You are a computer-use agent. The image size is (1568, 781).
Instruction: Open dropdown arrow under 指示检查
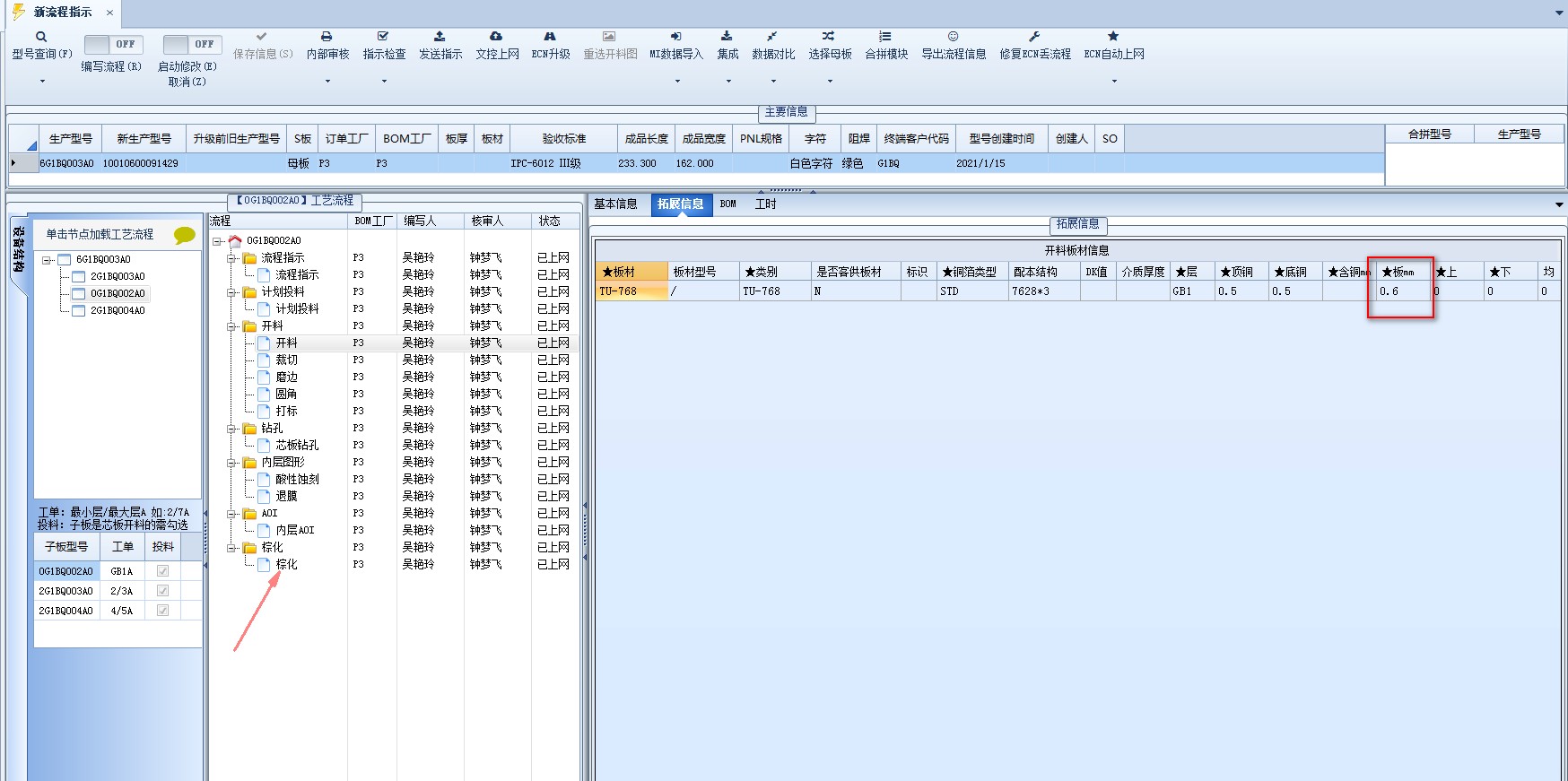pos(384,82)
